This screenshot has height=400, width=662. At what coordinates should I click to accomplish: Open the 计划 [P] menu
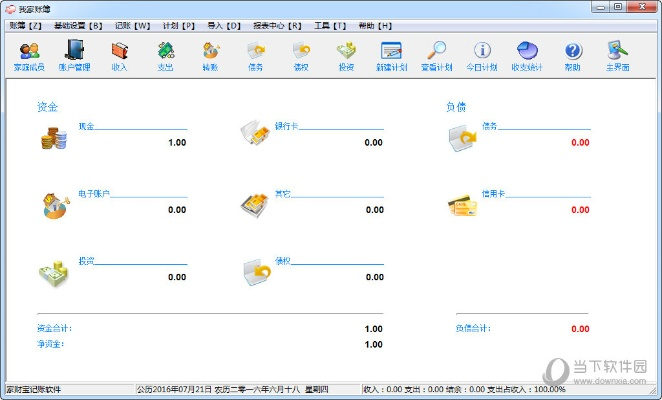(179, 26)
